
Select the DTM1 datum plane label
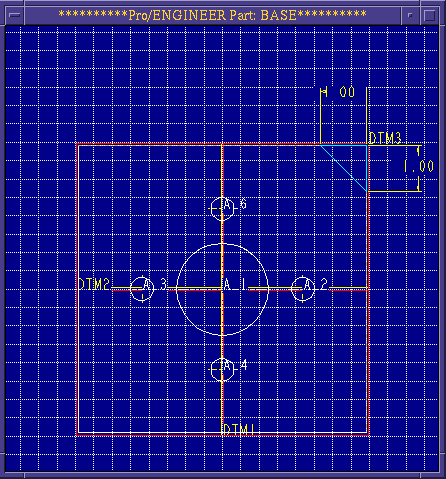click(x=239, y=430)
